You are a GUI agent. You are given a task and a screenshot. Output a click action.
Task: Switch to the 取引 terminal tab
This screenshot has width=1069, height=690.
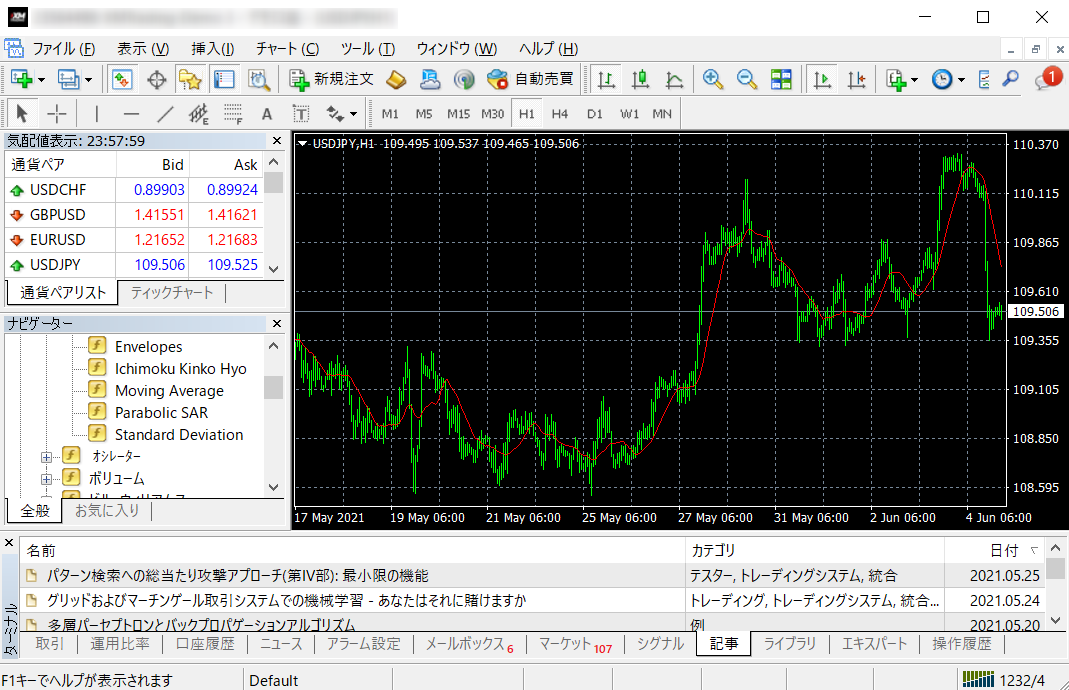tap(49, 644)
